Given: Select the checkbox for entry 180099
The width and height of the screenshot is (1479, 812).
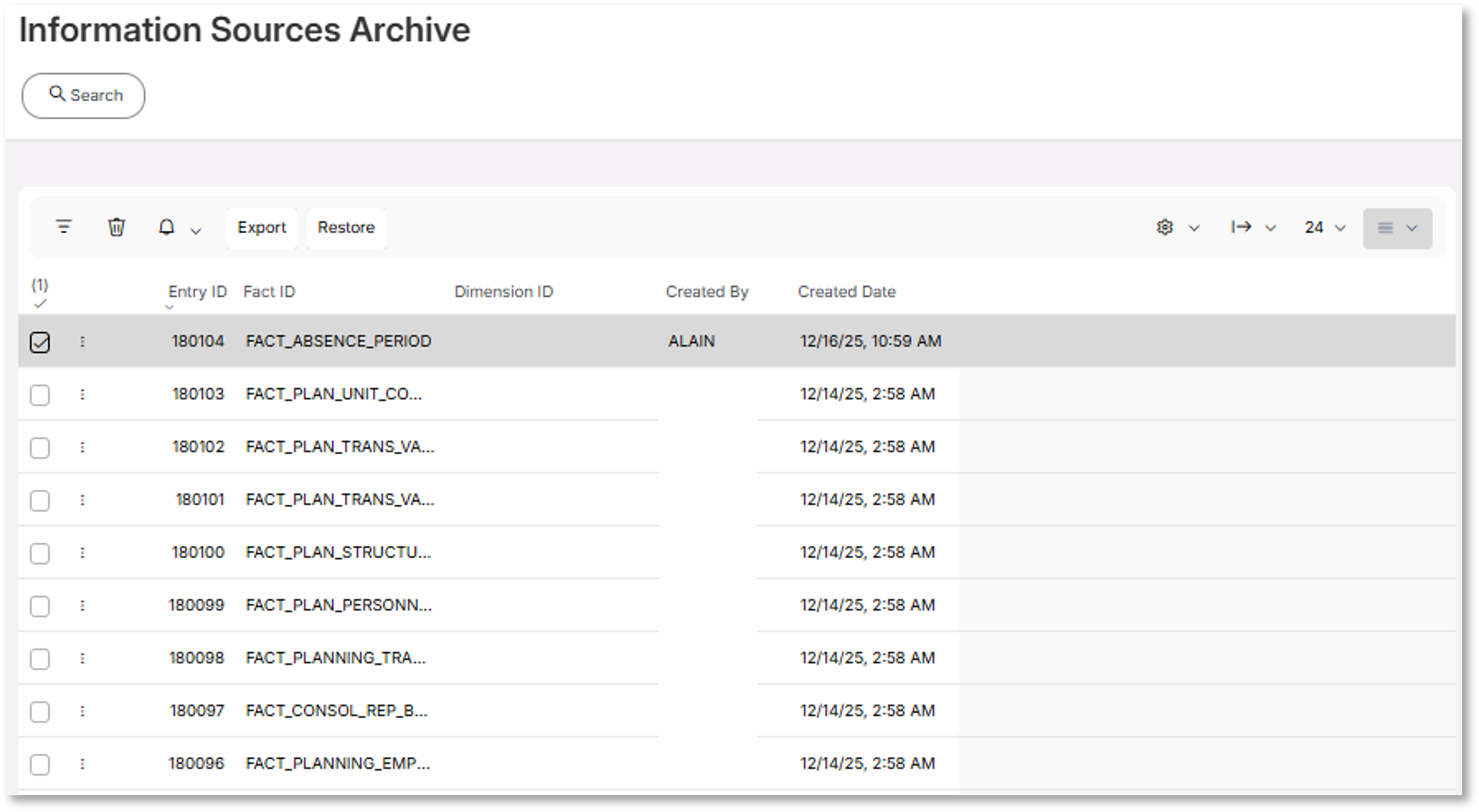Looking at the screenshot, I should point(40,606).
